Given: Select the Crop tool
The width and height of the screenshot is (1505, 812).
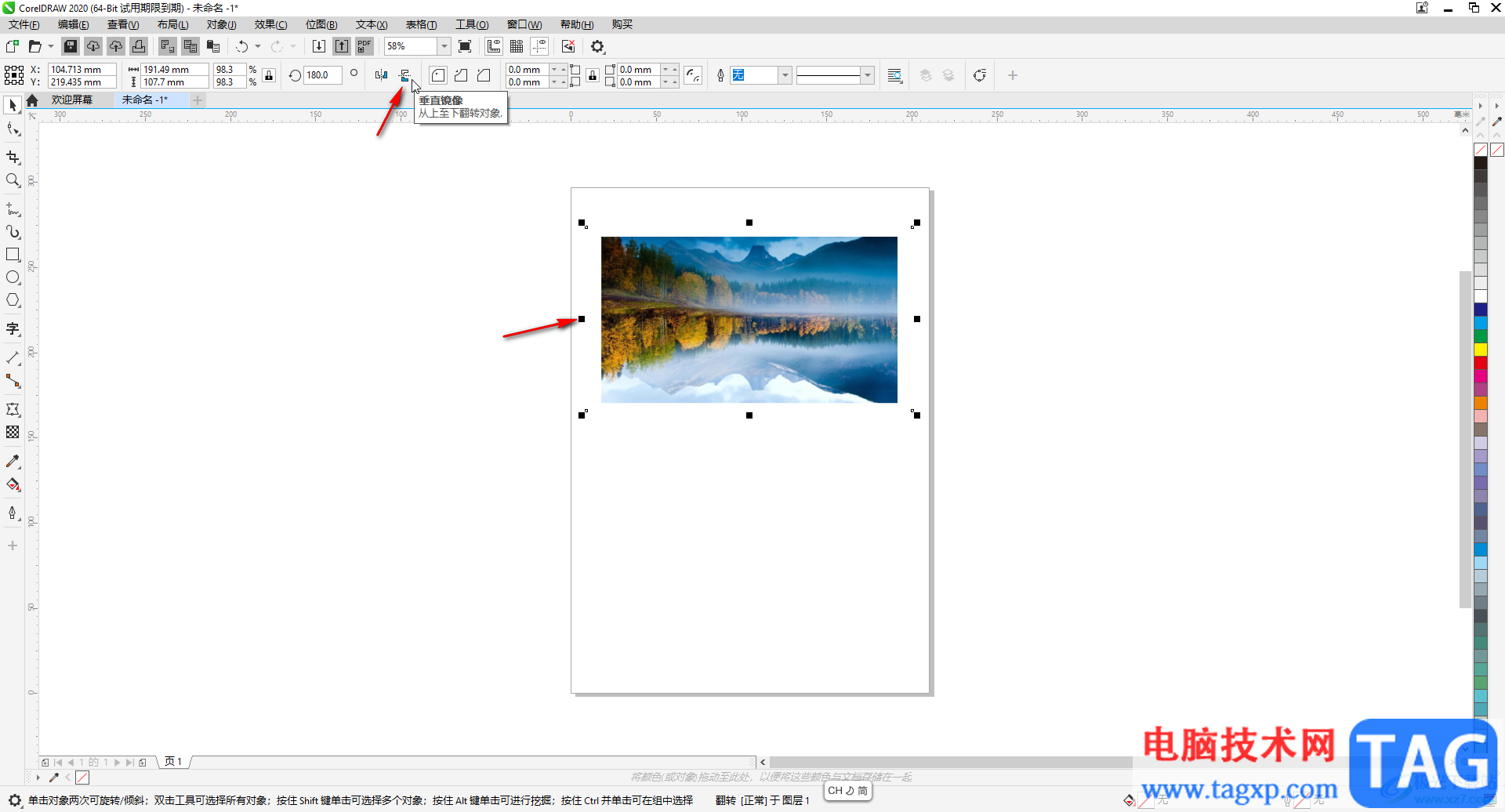Looking at the screenshot, I should coord(13,158).
